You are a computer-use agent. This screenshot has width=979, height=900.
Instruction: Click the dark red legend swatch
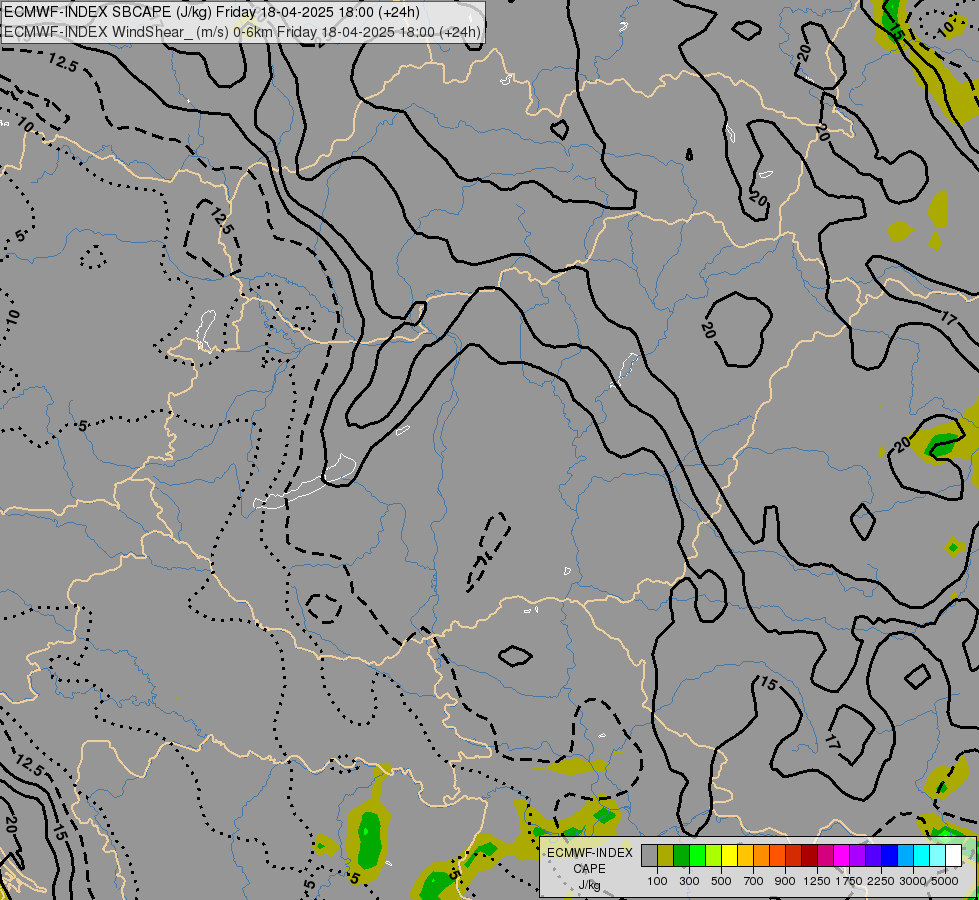pos(810,856)
